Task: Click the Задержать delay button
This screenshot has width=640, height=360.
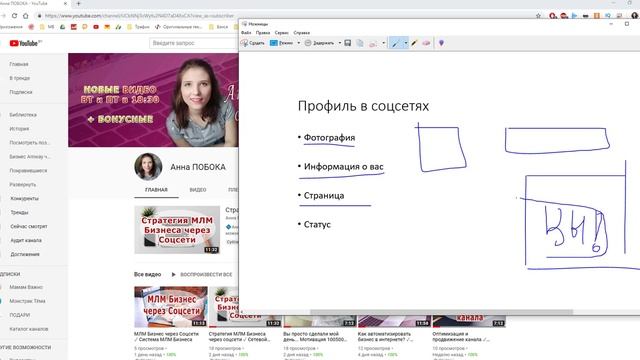Action: (x=320, y=43)
